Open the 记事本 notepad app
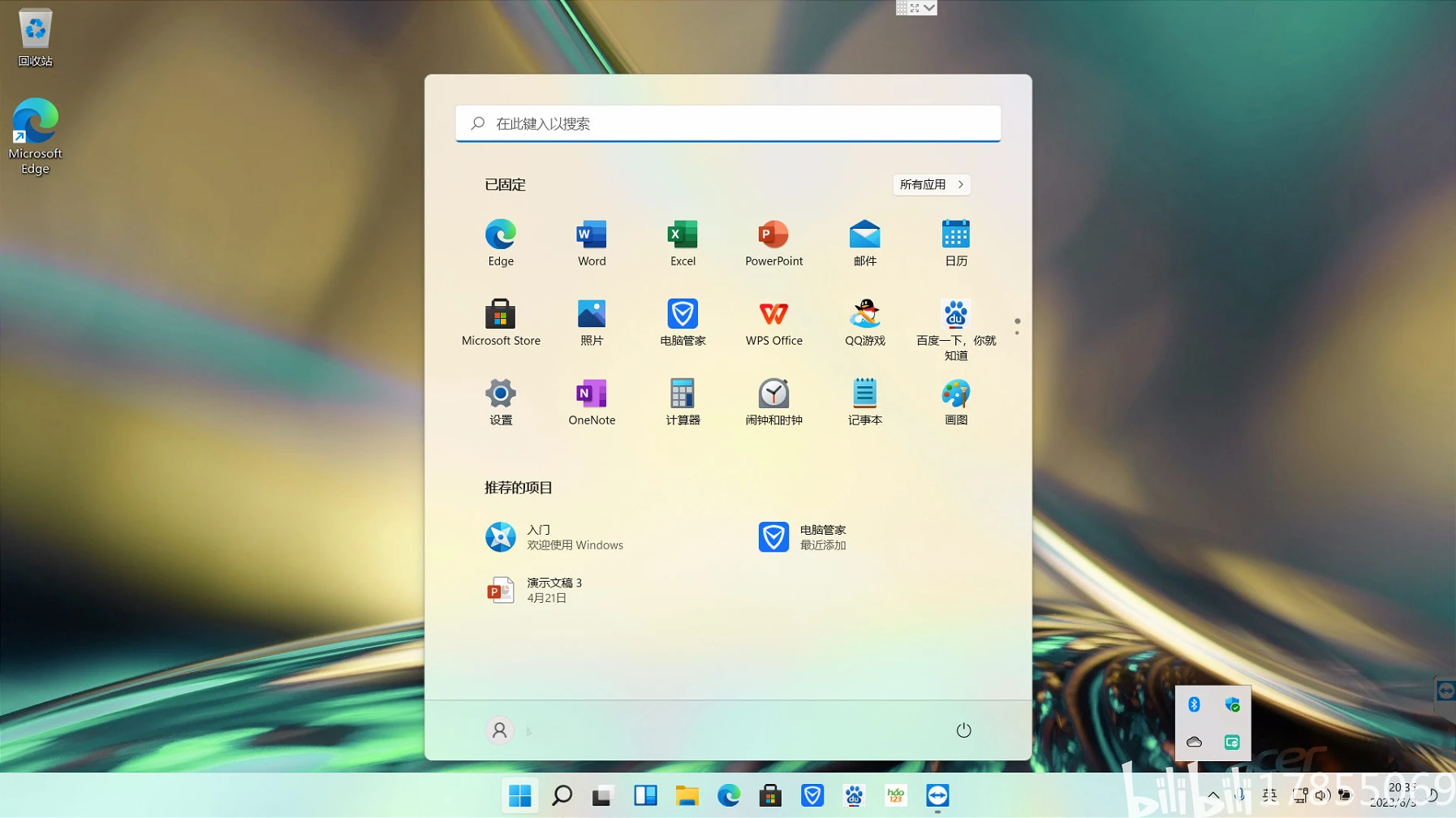Viewport: 1456px width, 818px height. pyautogui.click(x=864, y=402)
